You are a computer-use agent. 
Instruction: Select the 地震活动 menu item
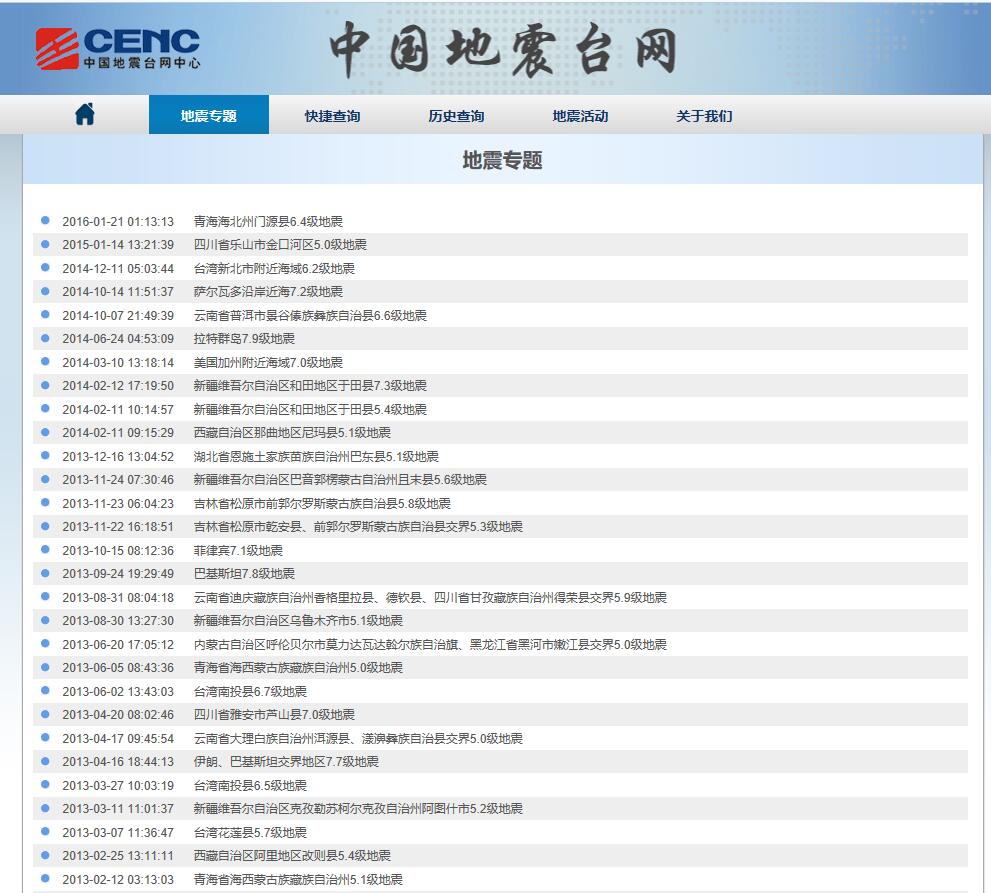pos(580,116)
